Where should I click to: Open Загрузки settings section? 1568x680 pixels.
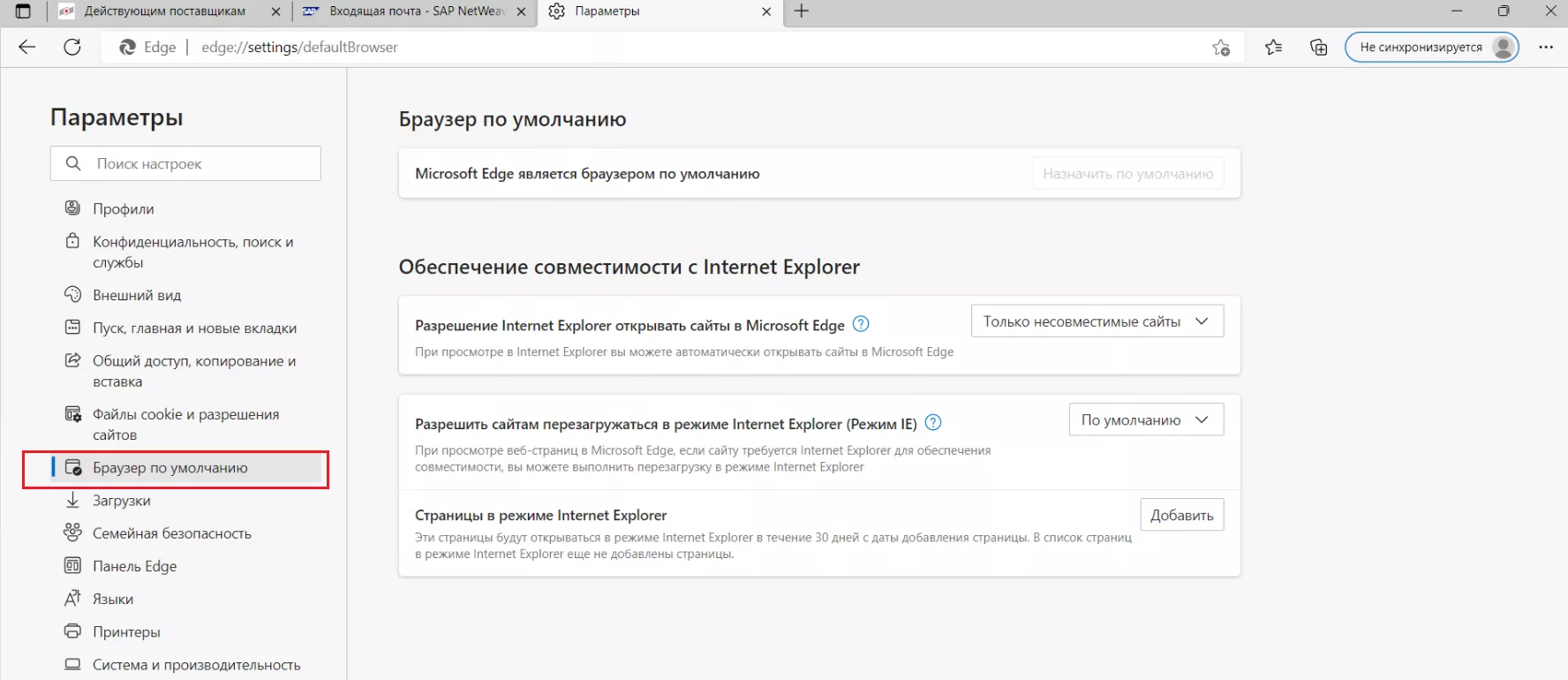185,501
